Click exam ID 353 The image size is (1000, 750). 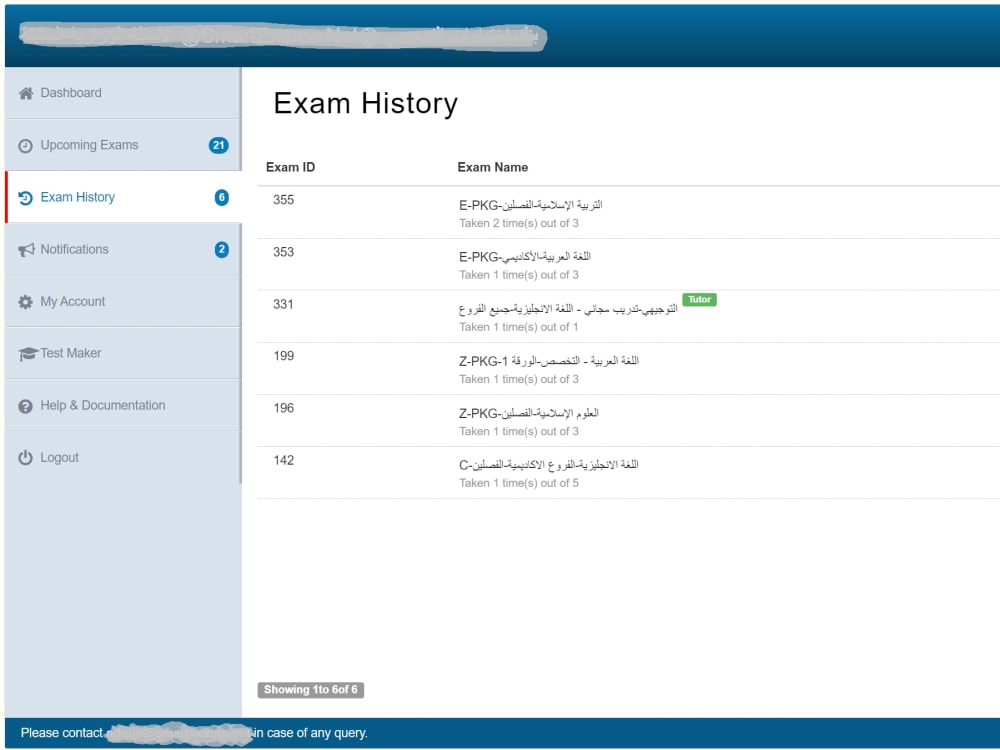(283, 252)
